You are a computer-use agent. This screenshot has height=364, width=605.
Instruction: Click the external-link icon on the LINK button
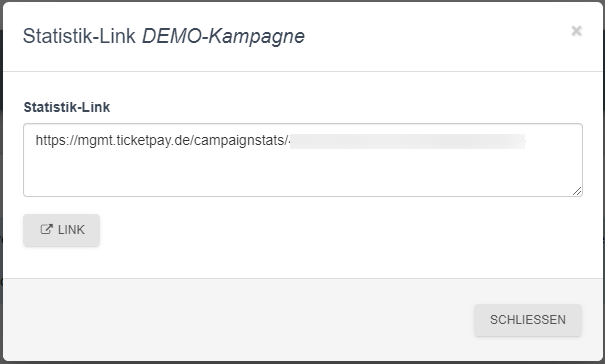tap(46, 229)
